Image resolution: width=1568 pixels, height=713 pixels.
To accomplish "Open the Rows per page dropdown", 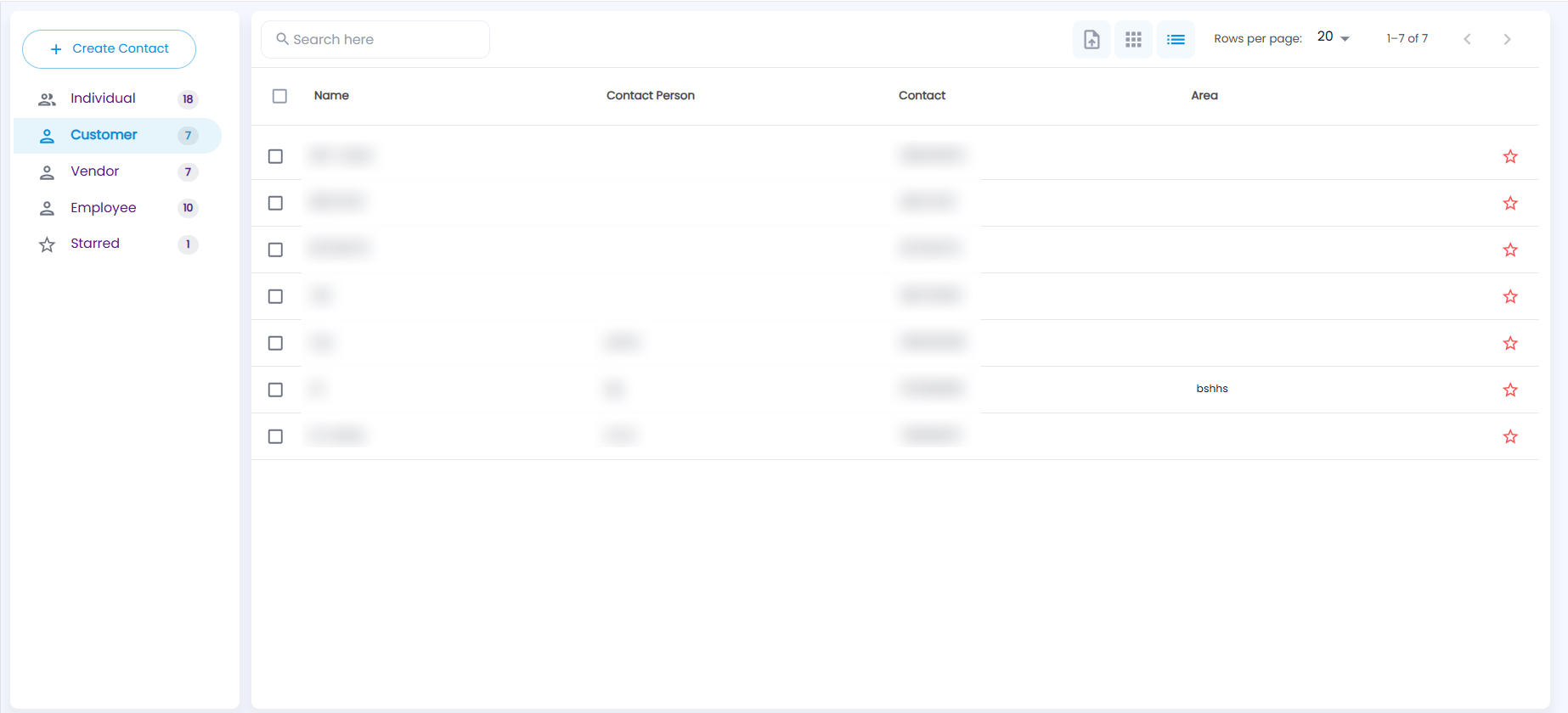I will [x=1333, y=37].
